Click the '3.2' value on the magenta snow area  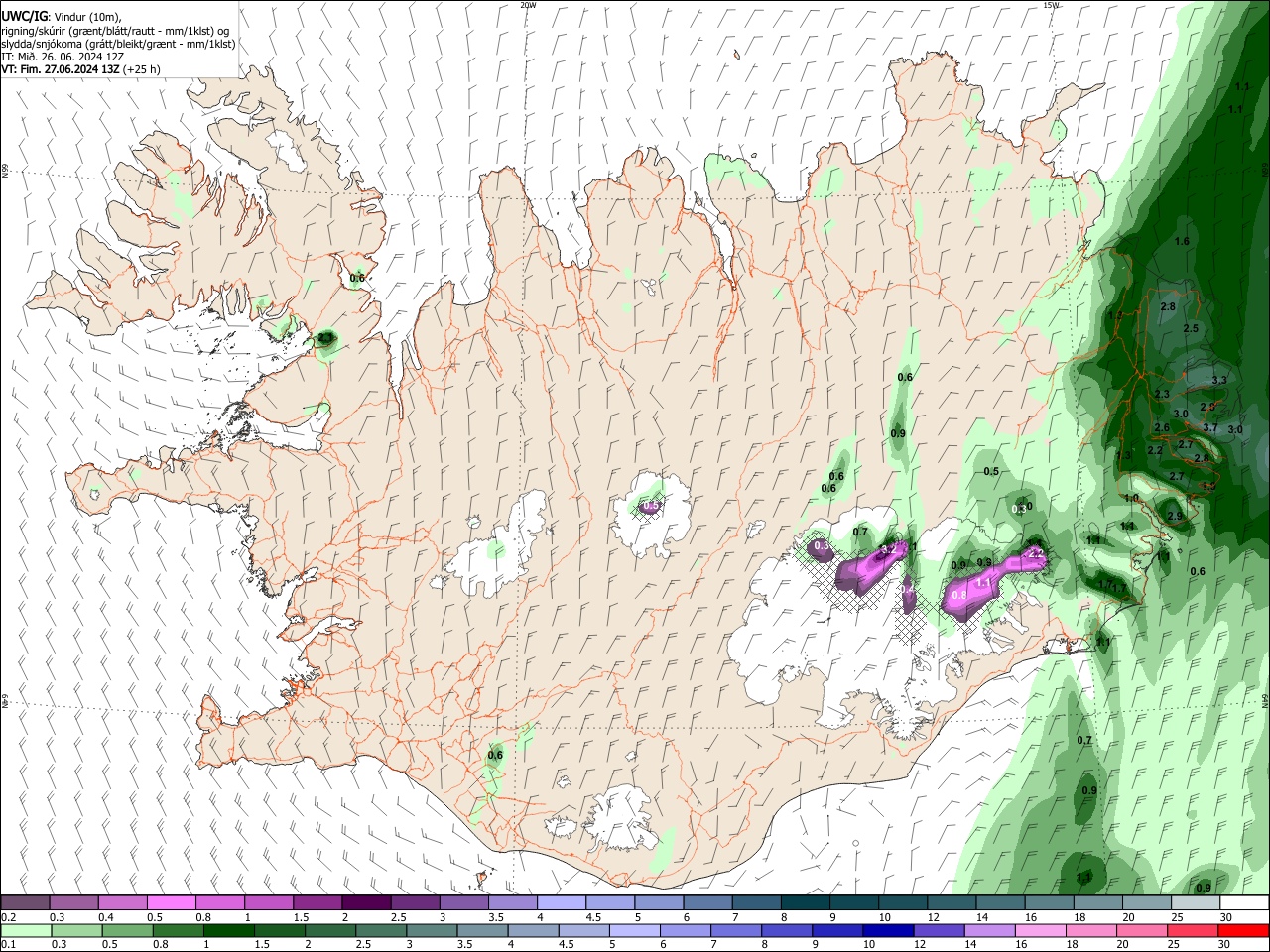click(888, 548)
